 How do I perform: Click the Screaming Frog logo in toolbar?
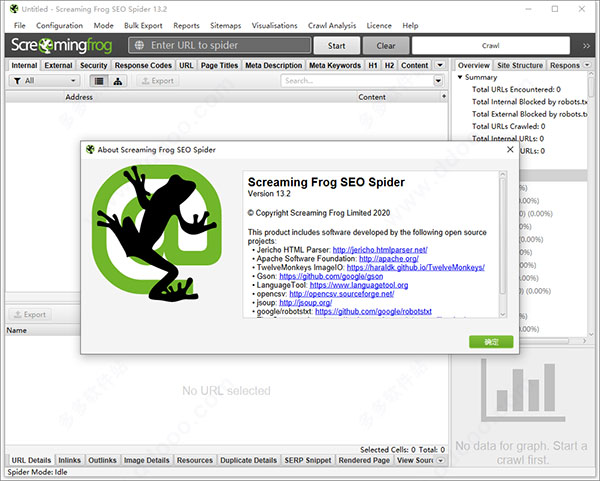[61, 45]
